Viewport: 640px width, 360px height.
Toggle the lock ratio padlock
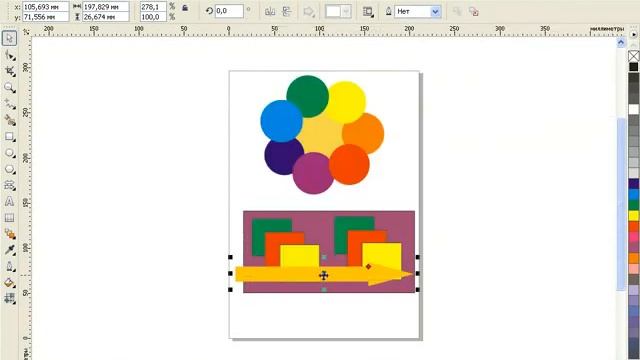pos(185,7)
